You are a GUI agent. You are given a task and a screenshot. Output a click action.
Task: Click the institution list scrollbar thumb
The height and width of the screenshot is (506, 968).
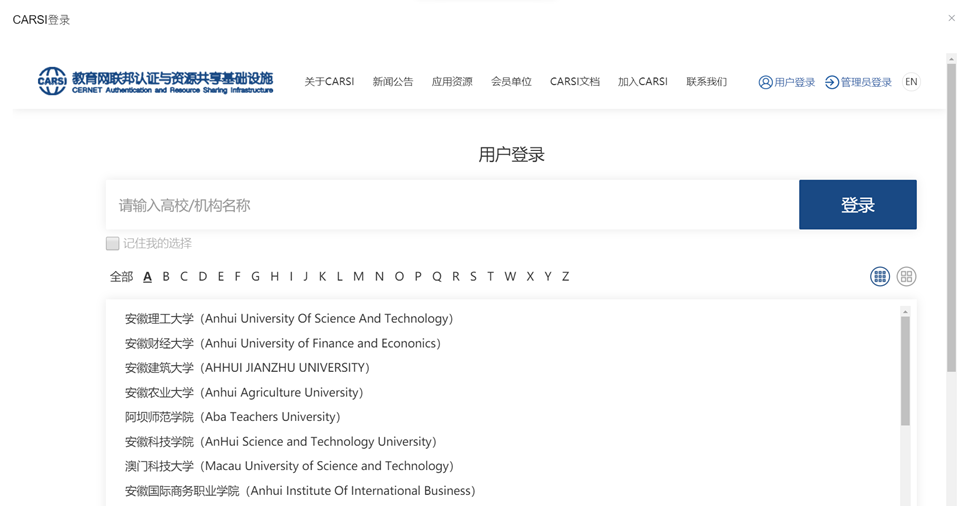(x=905, y=370)
